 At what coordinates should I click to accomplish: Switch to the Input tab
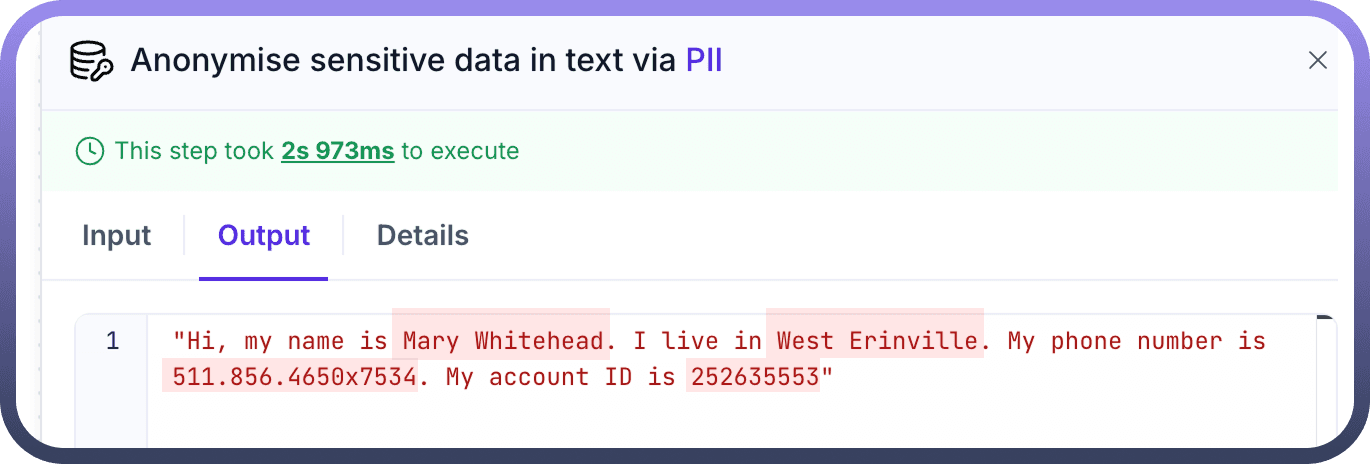(116, 236)
